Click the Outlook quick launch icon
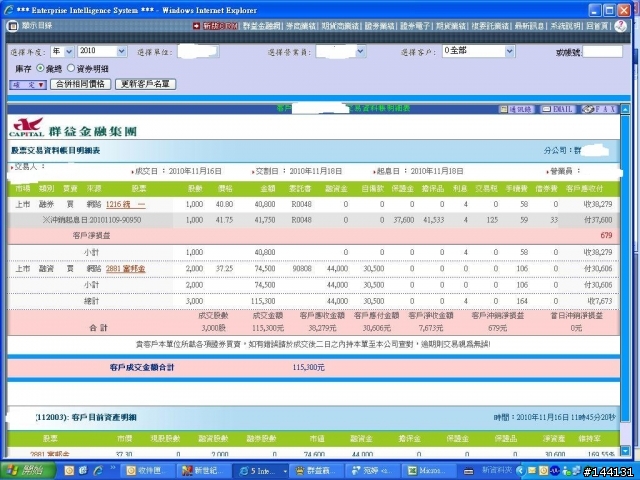Screen dimensions: 640x480 click(69, 471)
